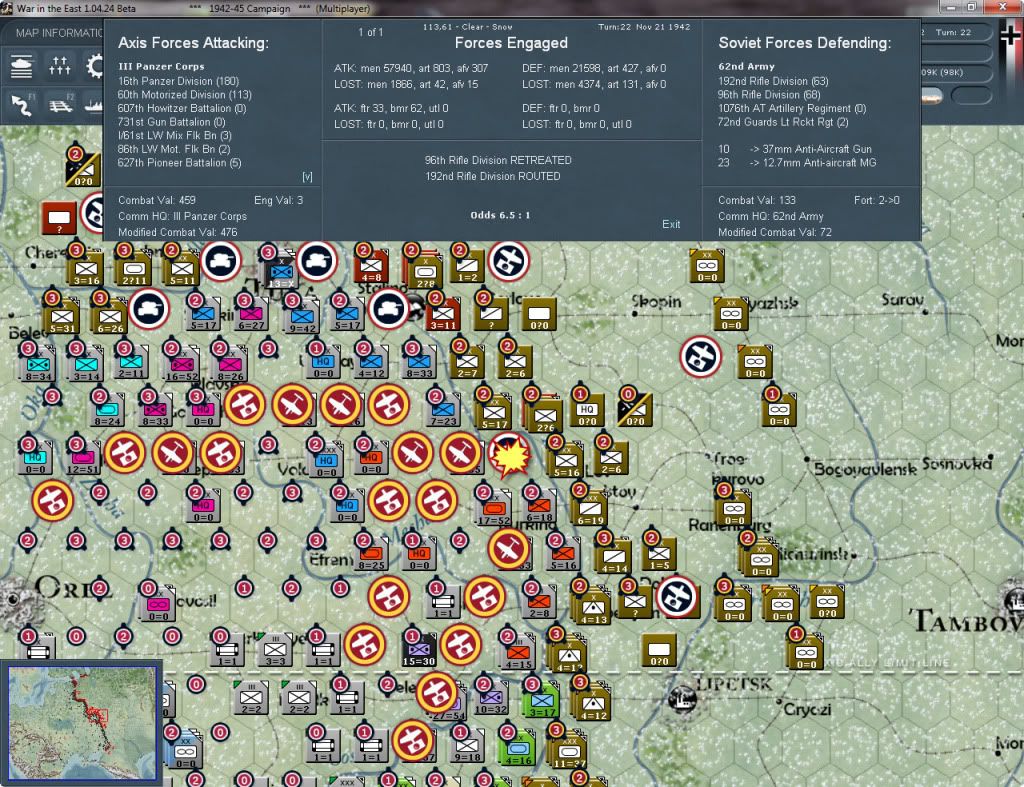
Task: Select the 60th Motorized Division (113) entry
Action: [x=184, y=95]
